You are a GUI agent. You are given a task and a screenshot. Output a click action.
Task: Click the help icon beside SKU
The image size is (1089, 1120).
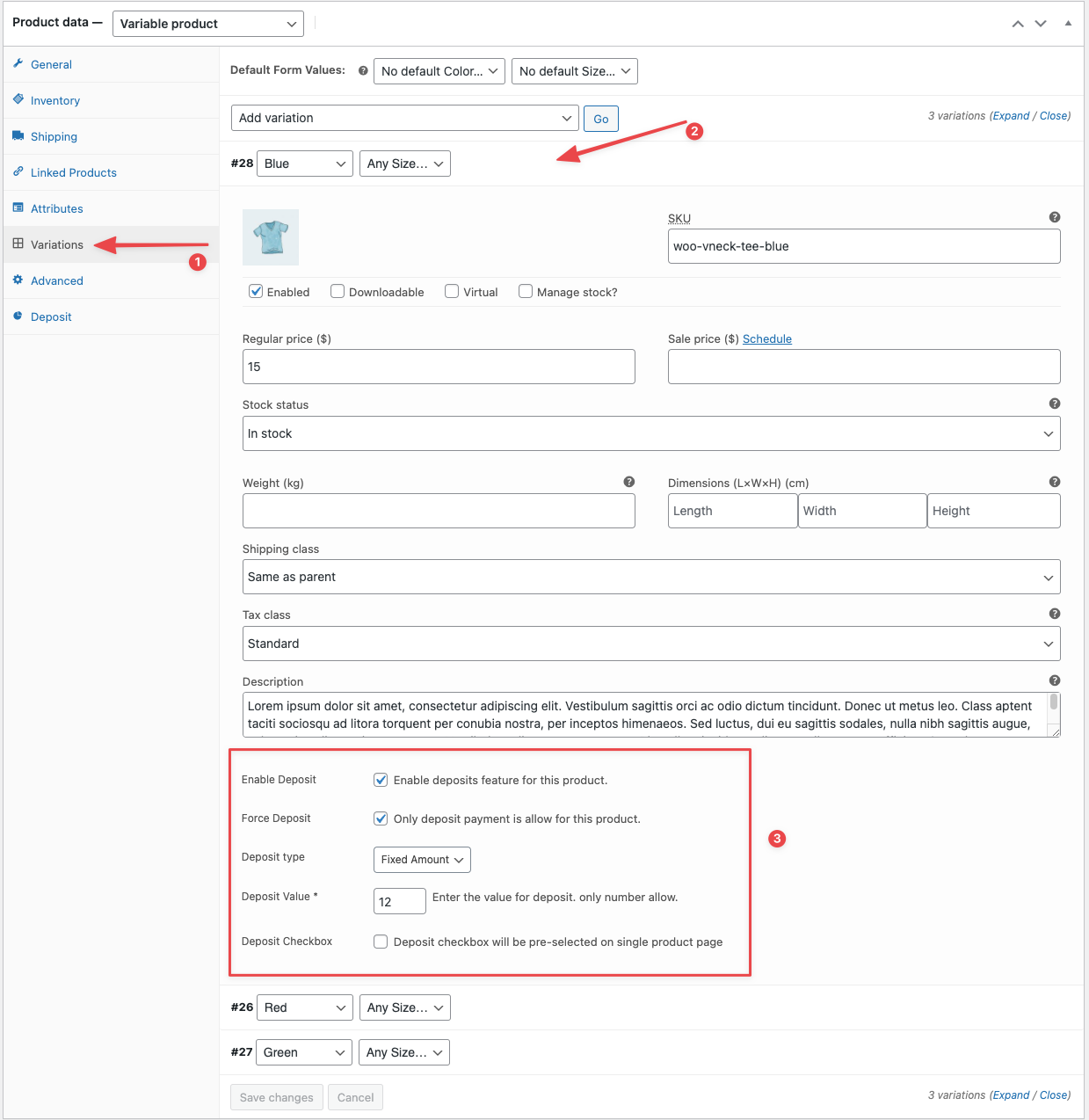point(1054,217)
